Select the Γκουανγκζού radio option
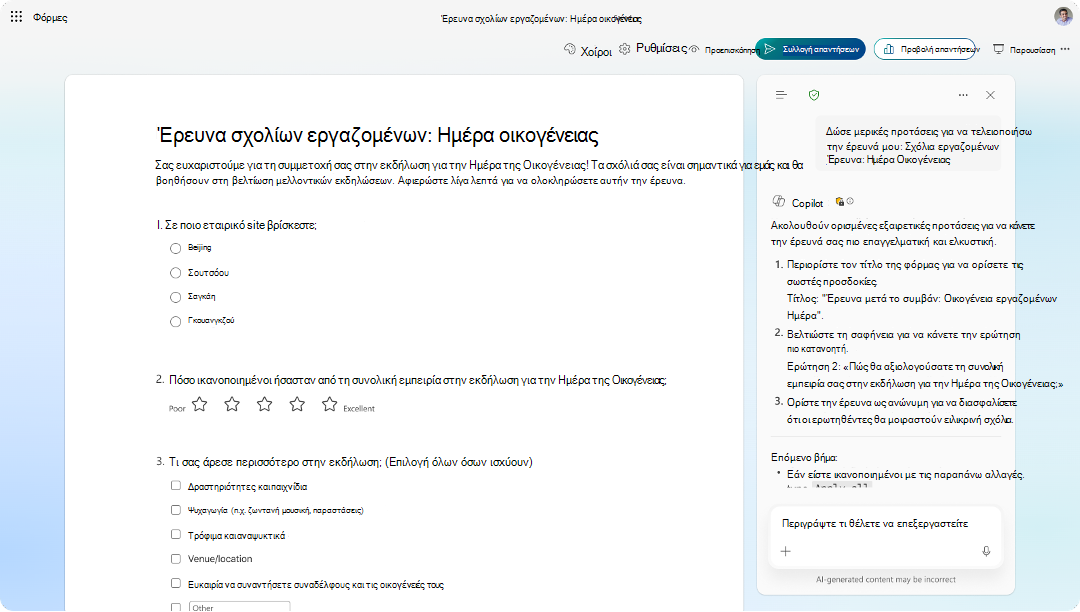This screenshot has width=1080, height=612. [176, 321]
